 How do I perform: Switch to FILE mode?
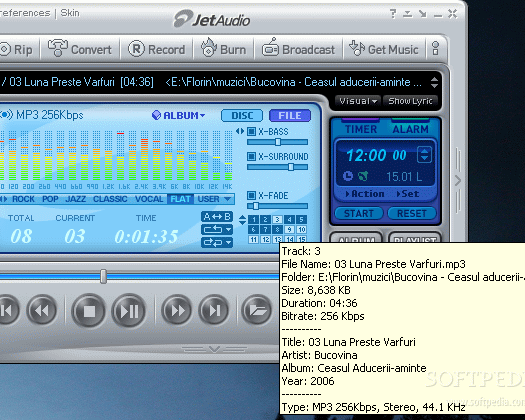(290, 116)
